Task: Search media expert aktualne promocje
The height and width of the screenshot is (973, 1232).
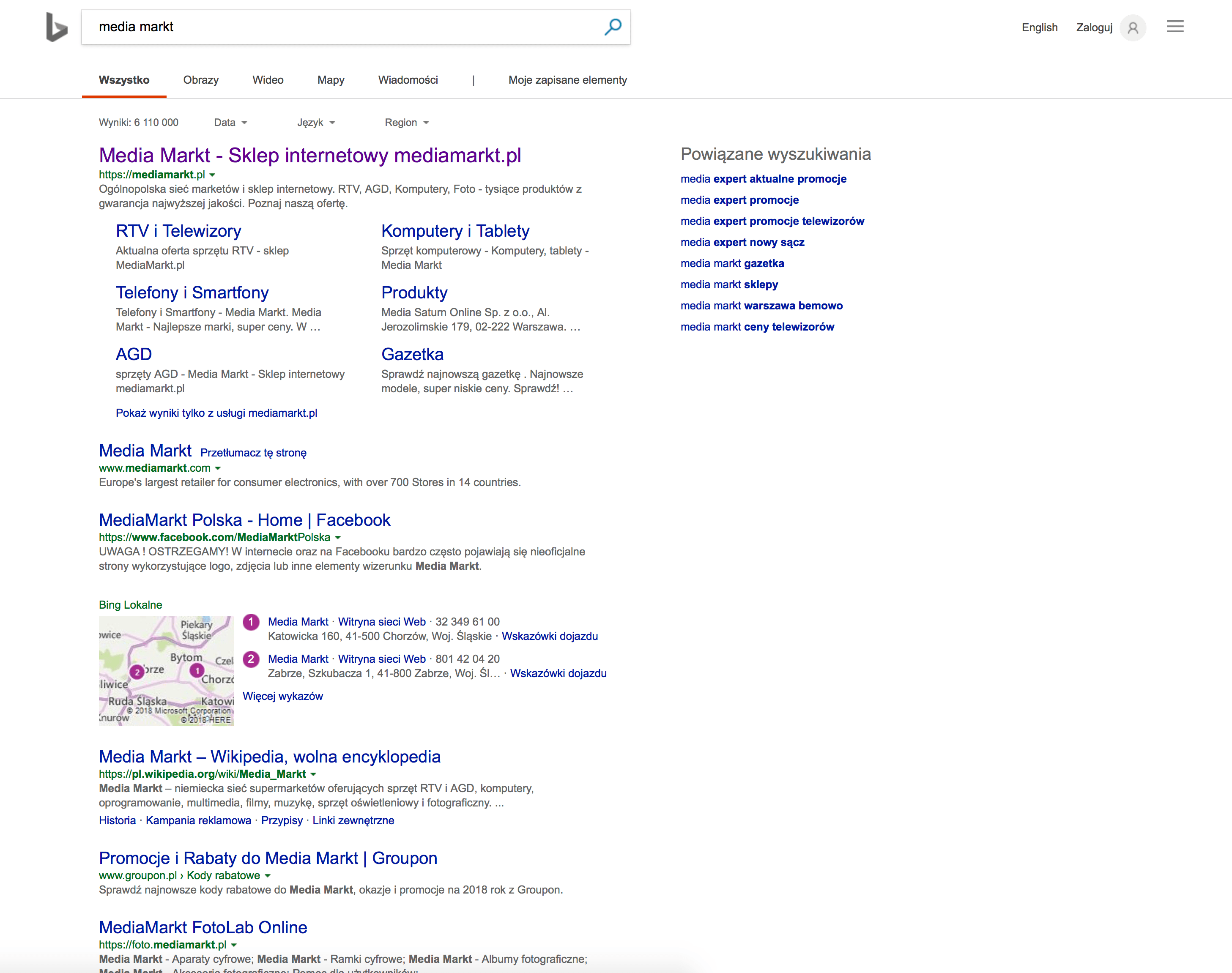Action: 764,179
